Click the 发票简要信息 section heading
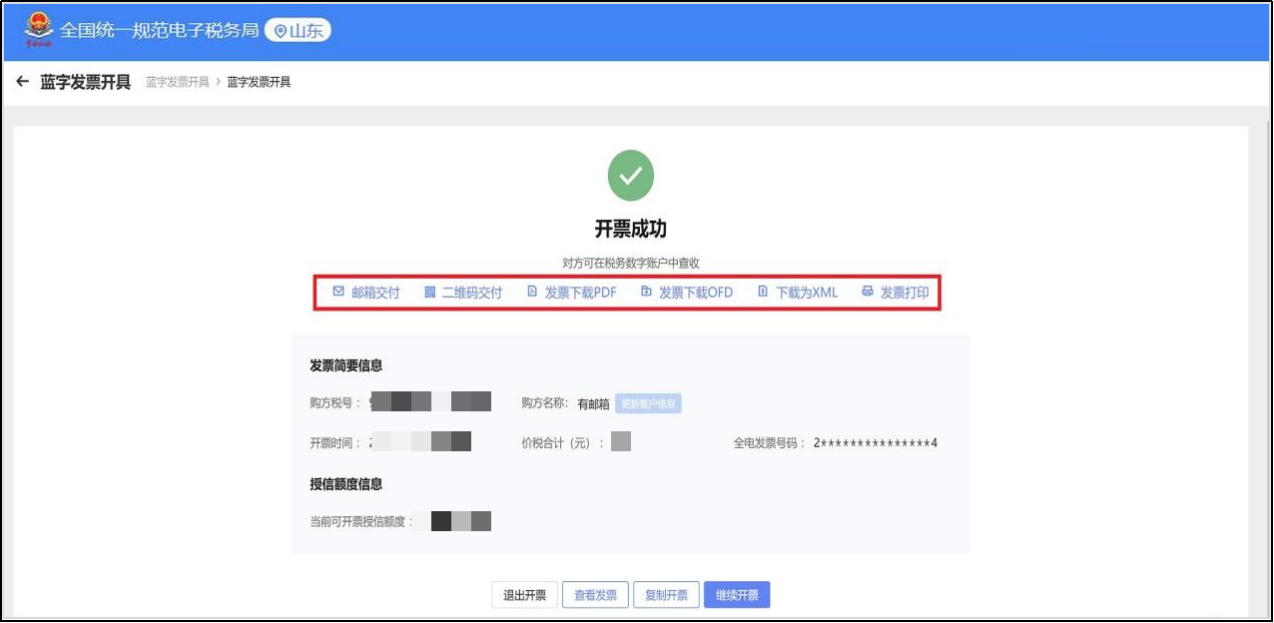This screenshot has height=623, width=1274. coord(346,366)
